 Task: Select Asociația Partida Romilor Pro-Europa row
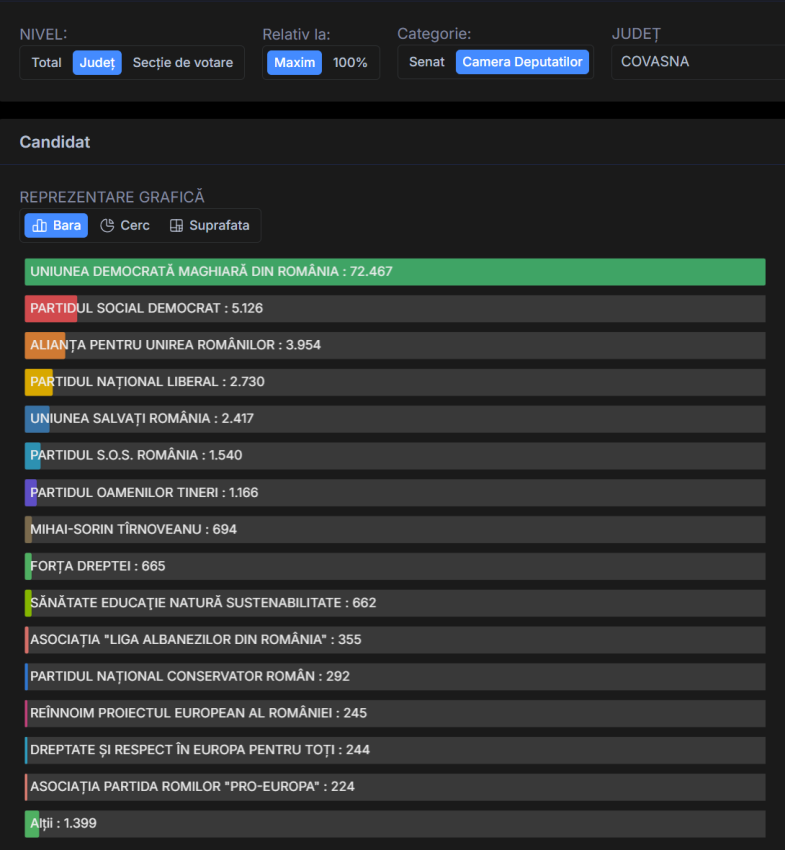point(395,787)
